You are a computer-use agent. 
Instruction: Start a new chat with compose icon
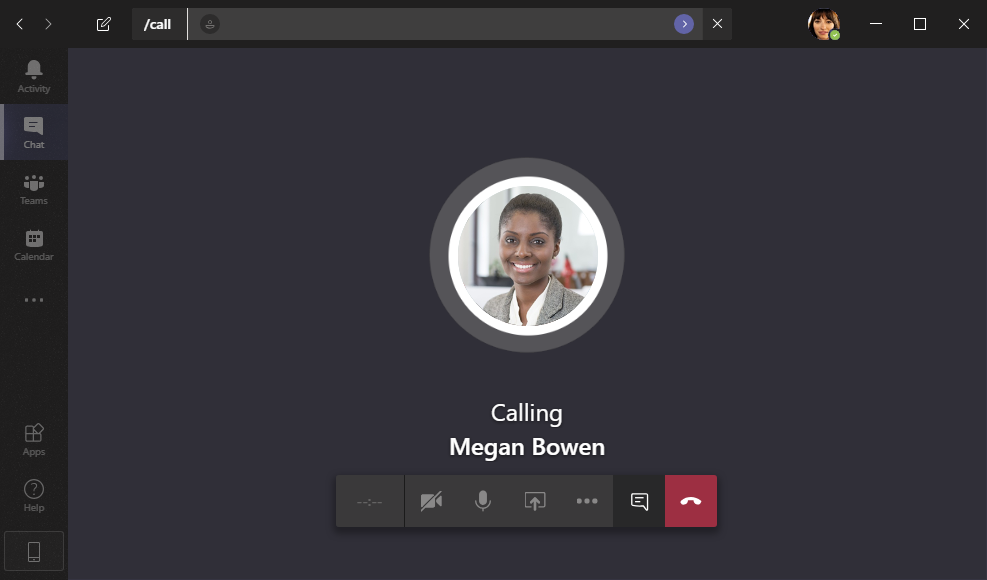(x=104, y=24)
